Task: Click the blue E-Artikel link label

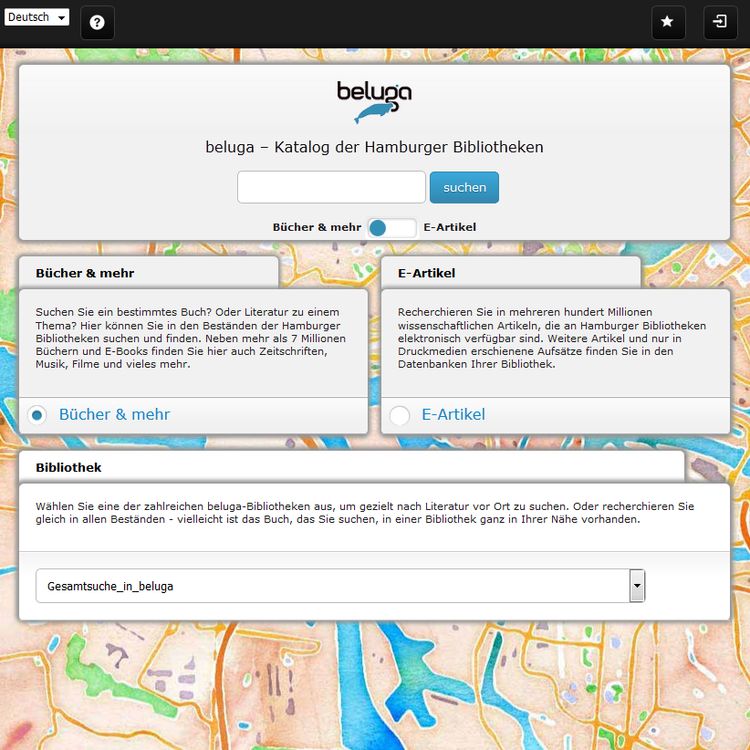Action: coord(453,414)
